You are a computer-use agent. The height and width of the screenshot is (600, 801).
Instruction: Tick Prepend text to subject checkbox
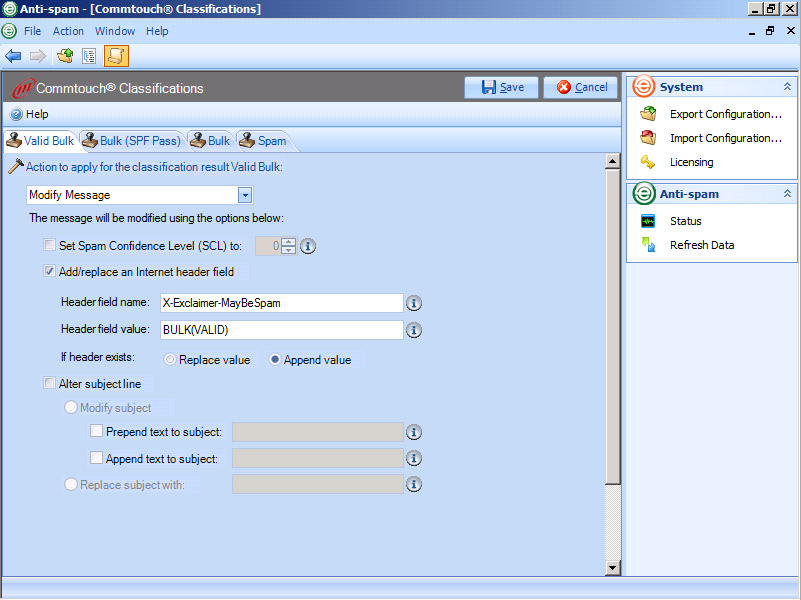point(96,431)
